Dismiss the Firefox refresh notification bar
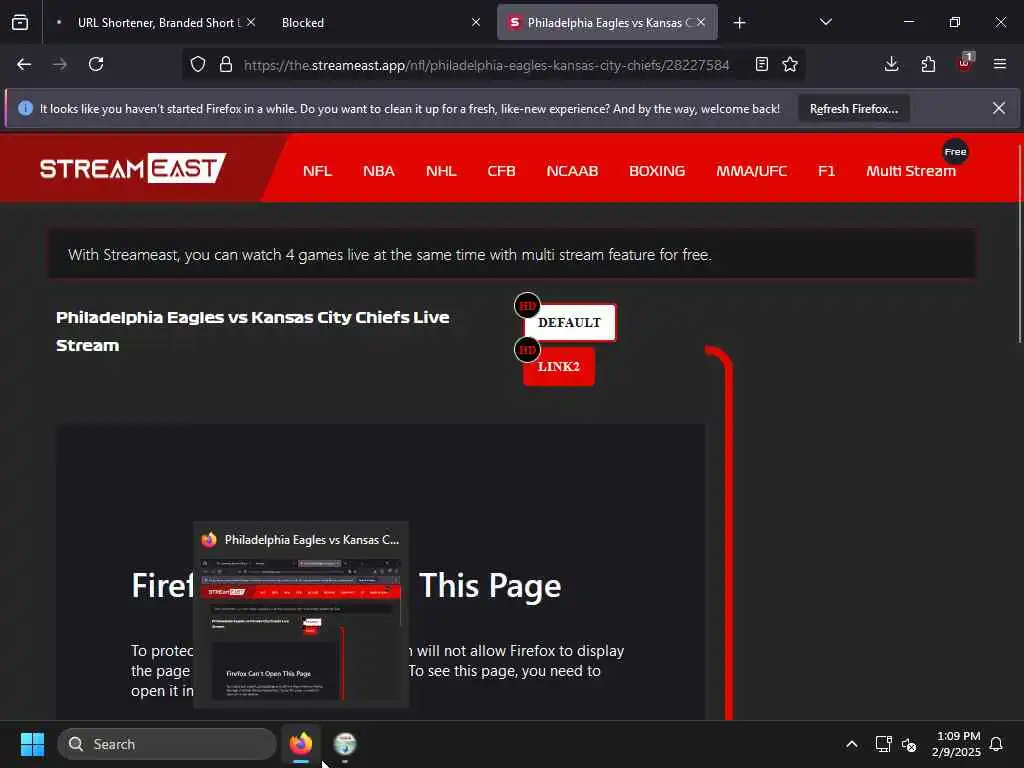 (999, 108)
